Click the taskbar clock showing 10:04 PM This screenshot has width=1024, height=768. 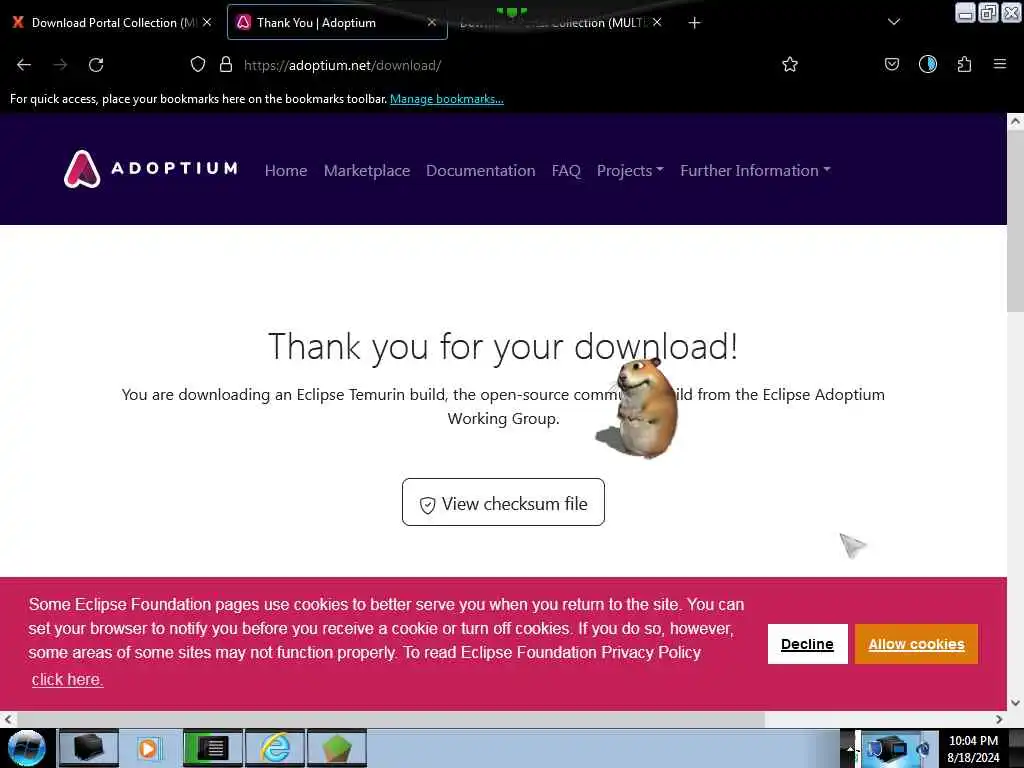(x=973, y=749)
